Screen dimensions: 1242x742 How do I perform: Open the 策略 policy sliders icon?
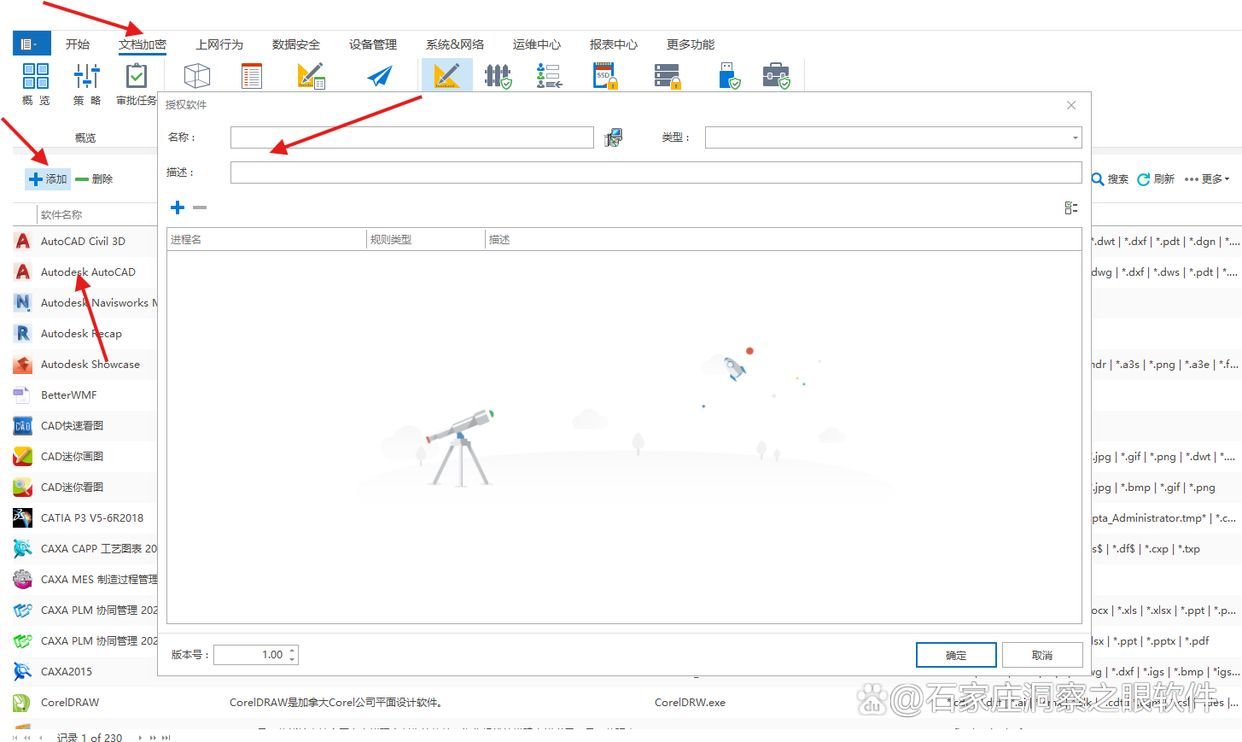87,76
